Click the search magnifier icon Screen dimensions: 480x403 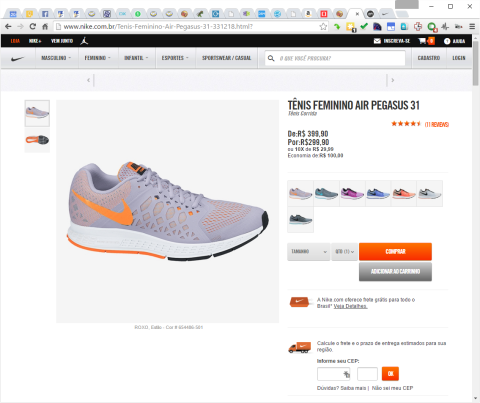271,58
